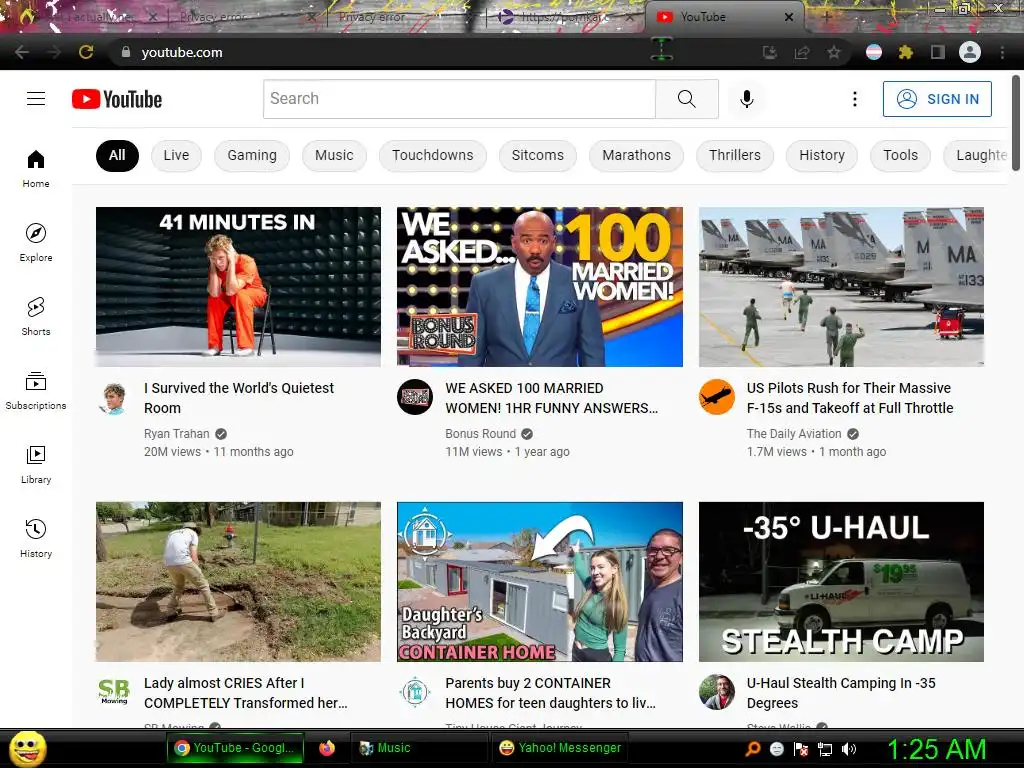Screen dimensions: 1024x768
Task: Select the Tools filter chip
Action: (900, 155)
